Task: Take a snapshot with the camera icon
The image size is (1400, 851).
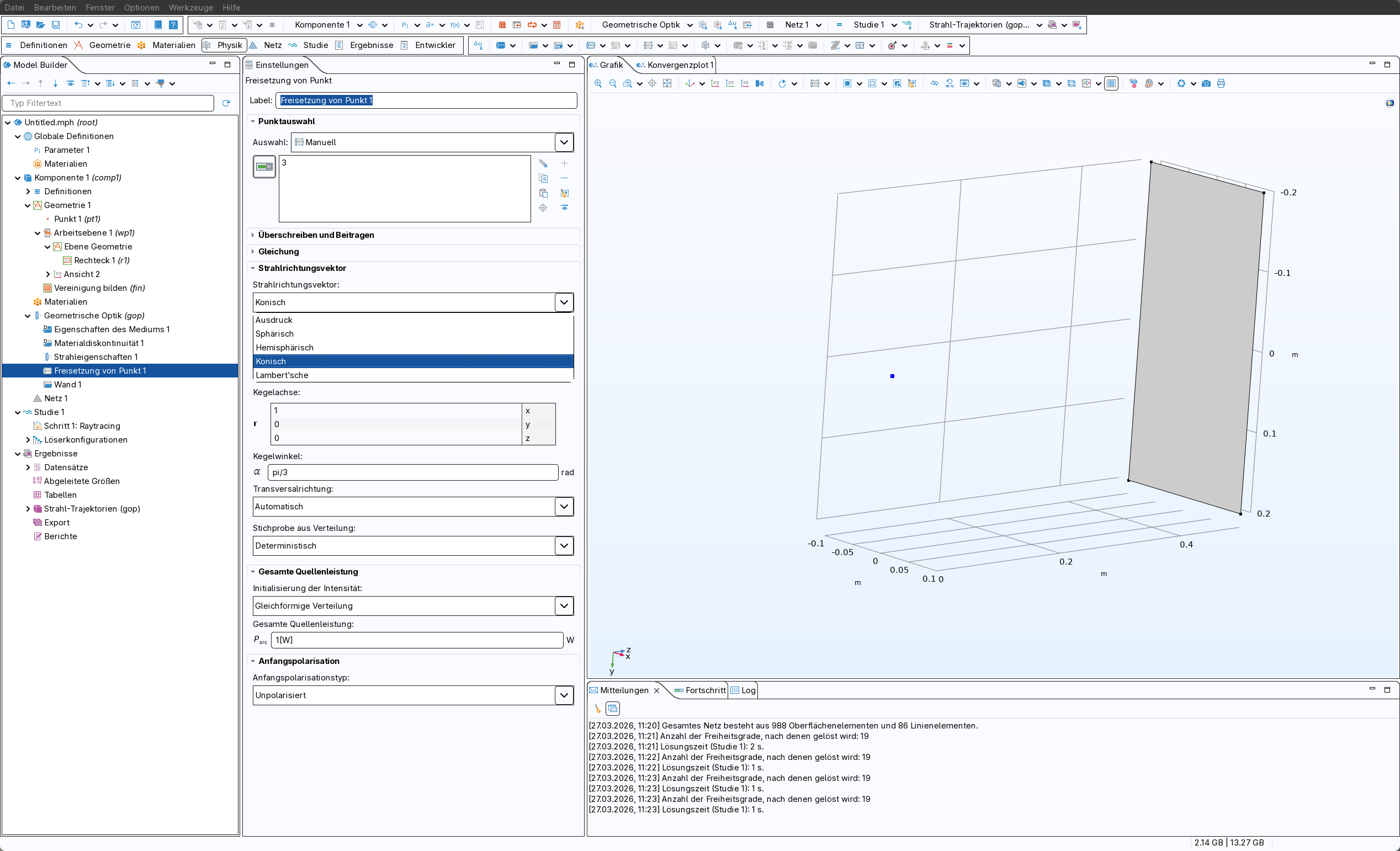Action: pyautogui.click(x=1206, y=83)
